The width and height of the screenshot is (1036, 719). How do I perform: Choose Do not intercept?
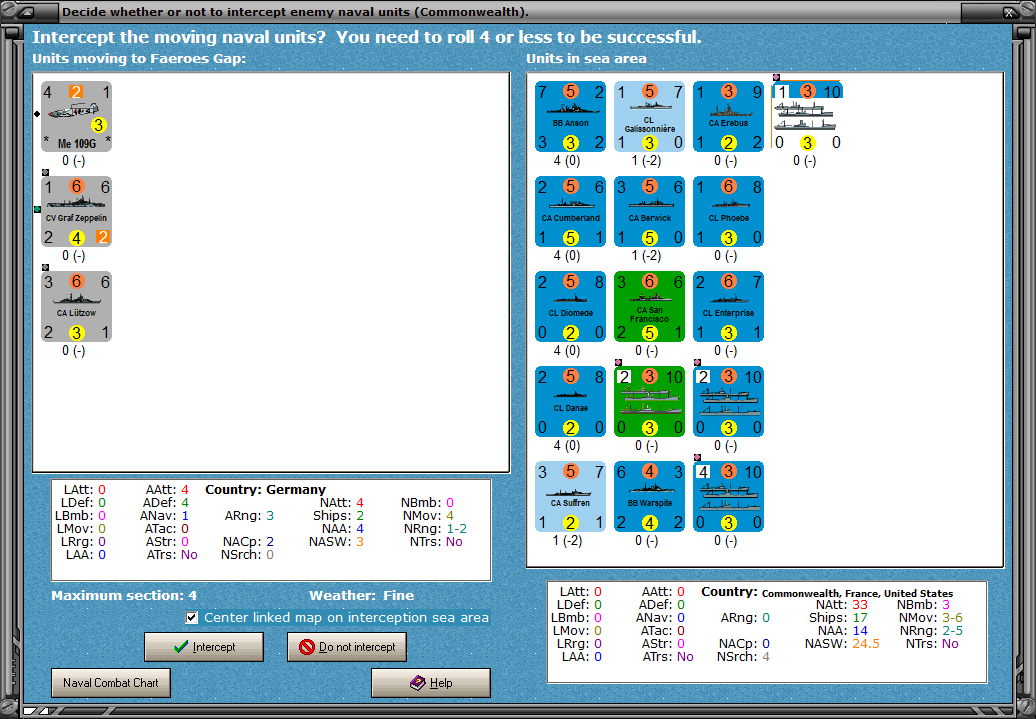[x=347, y=647]
